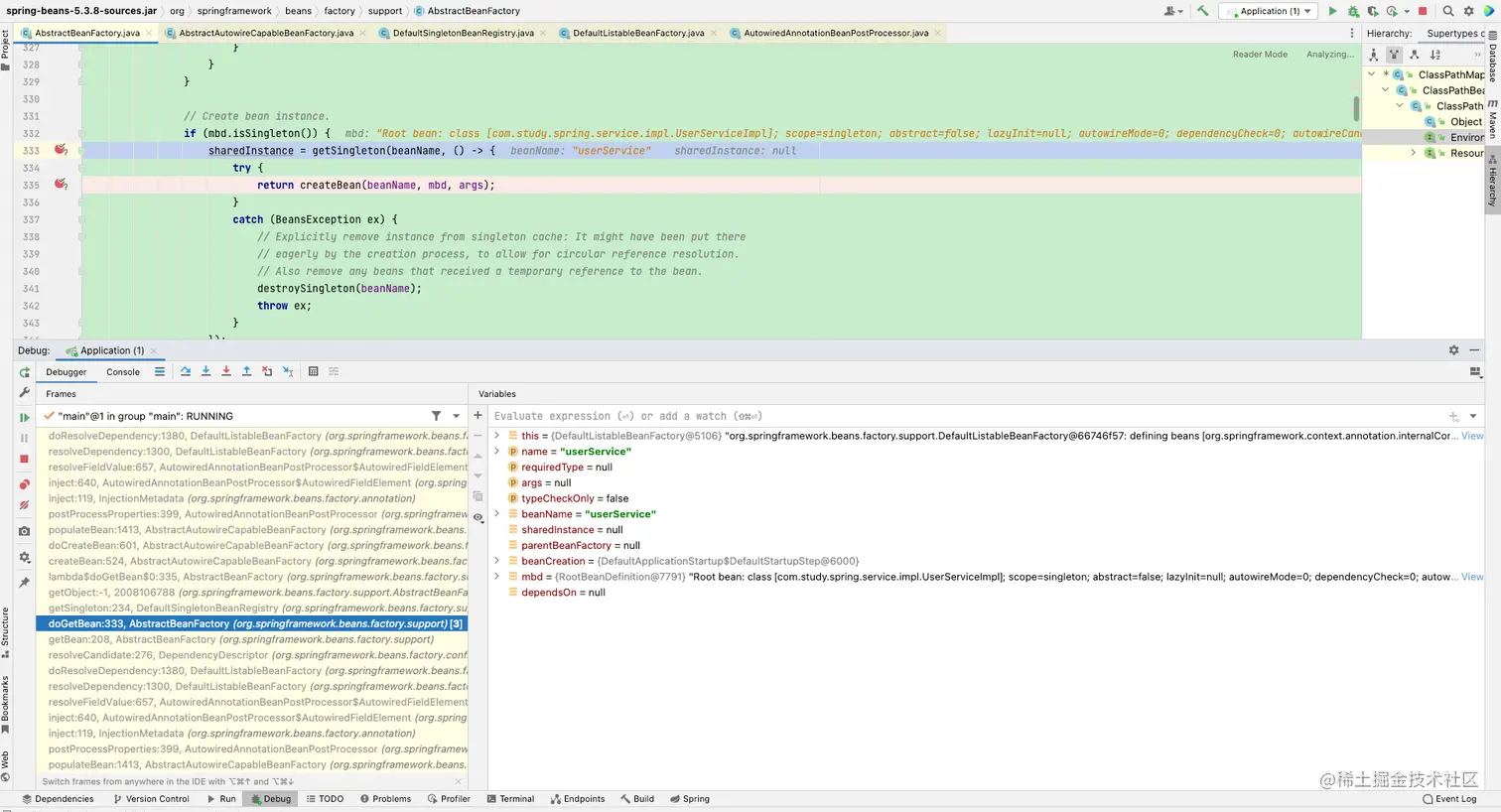
Task: Open the user account dropdown in toolbar
Action: 1172,11
